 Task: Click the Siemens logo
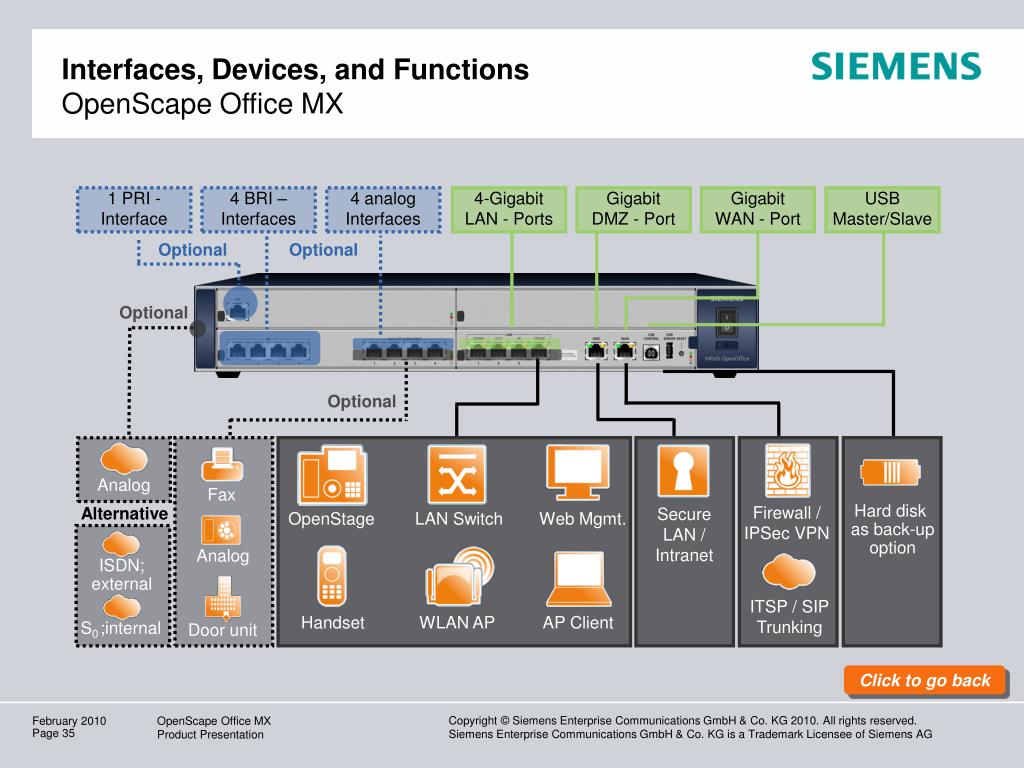[896, 67]
